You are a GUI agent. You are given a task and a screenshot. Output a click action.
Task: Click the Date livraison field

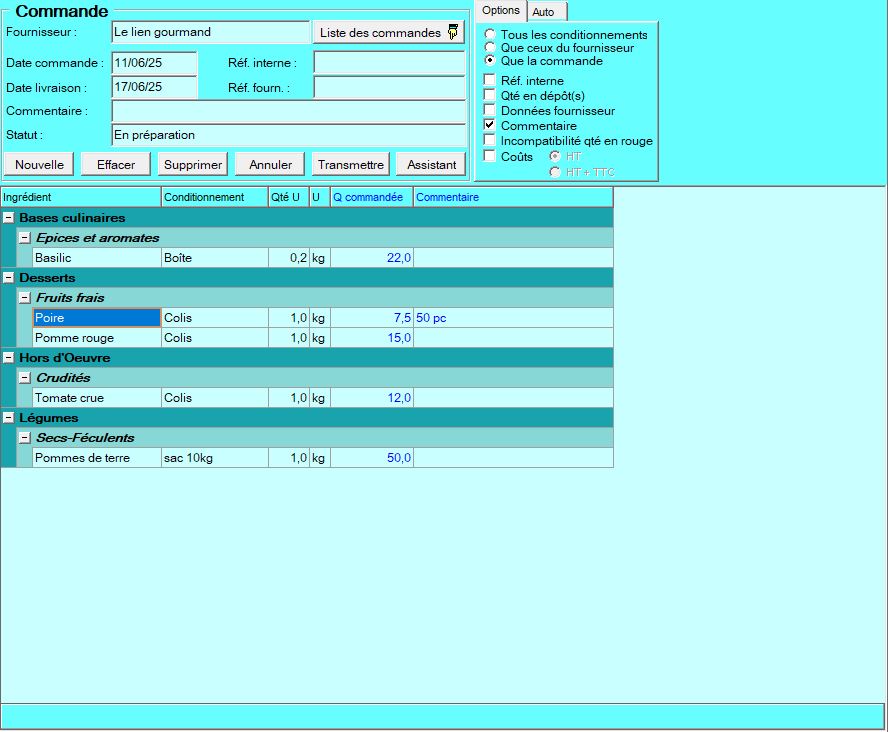pos(154,87)
